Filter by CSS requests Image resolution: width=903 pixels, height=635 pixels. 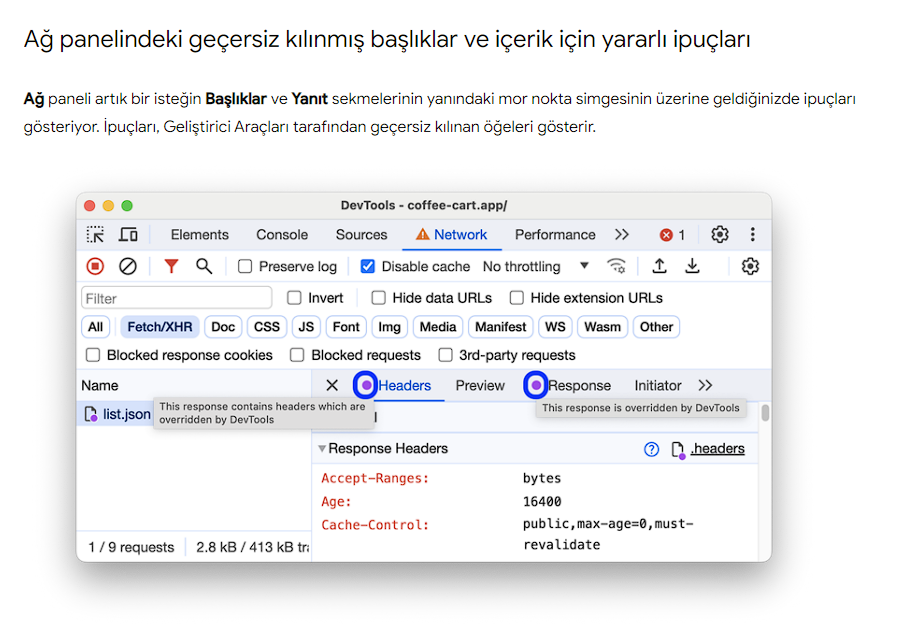[267, 327]
